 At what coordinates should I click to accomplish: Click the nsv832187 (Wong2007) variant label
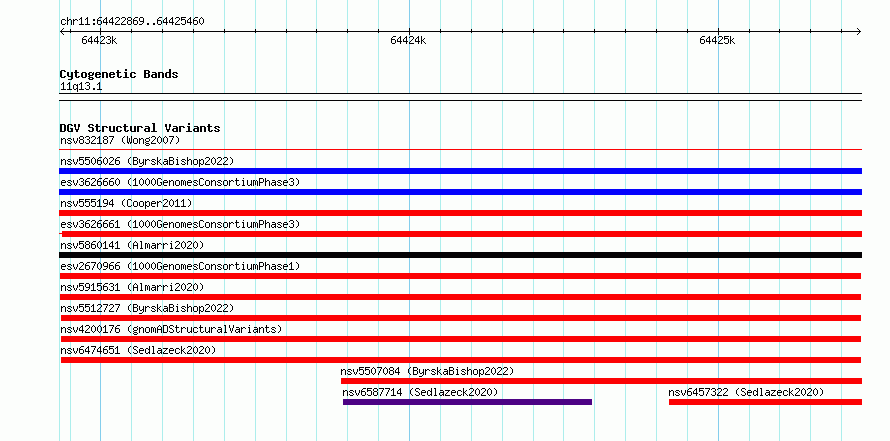click(120, 140)
